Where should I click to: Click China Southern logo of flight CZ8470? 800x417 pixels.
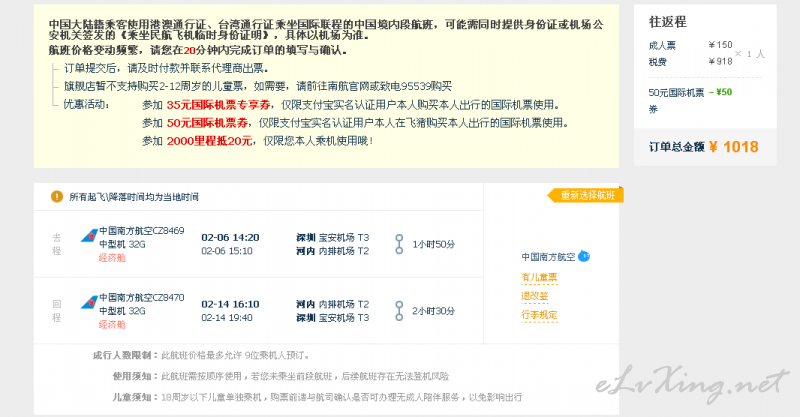[x=89, y=303]
